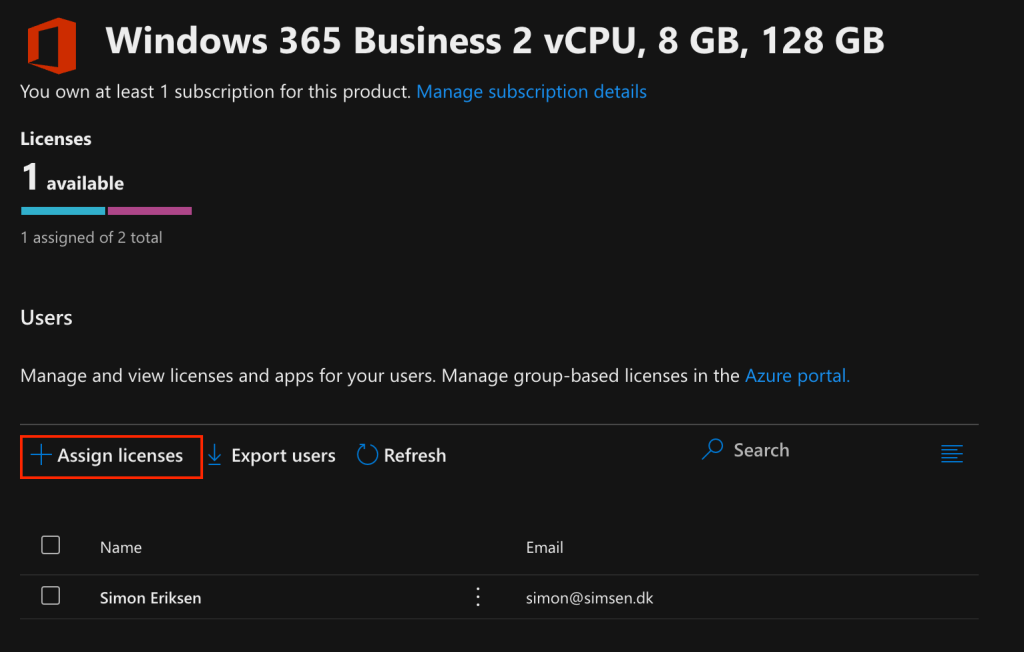
Task: Click the teal assigned segment of license bar
Action: (x=63, y=211)
